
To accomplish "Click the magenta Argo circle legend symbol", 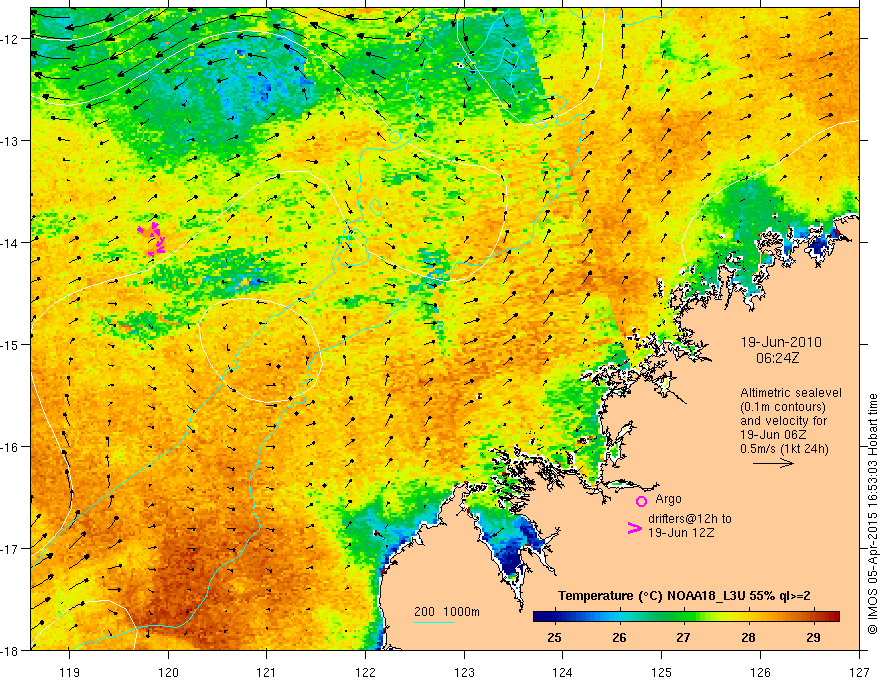I will (x=641, y=501).
